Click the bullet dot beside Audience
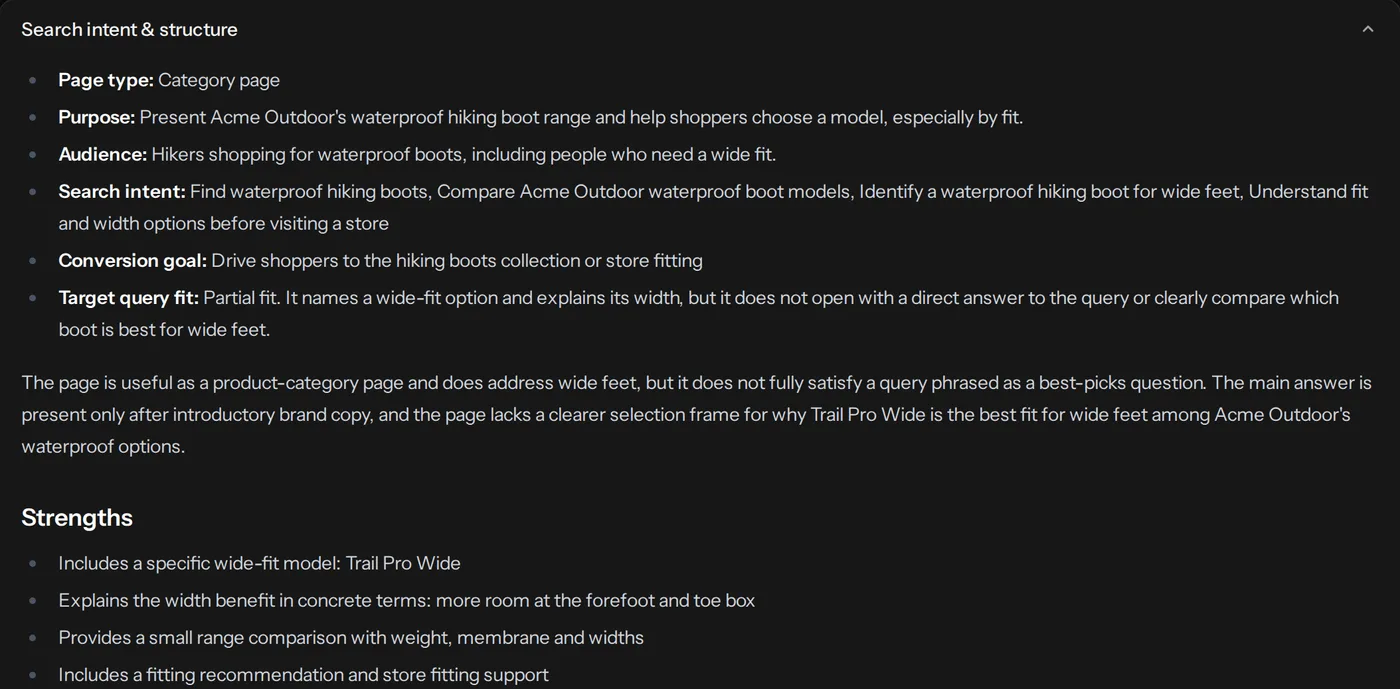The width and height of the screenshot is (1400, 689). 33,154
